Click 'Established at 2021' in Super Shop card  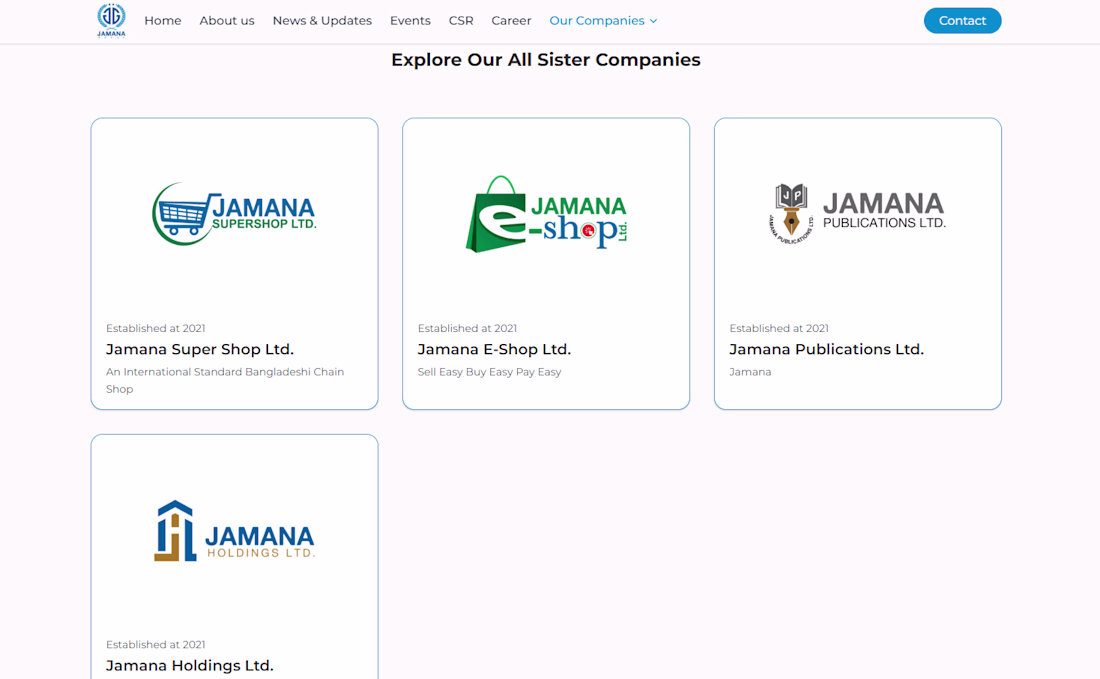pos(156,328)
